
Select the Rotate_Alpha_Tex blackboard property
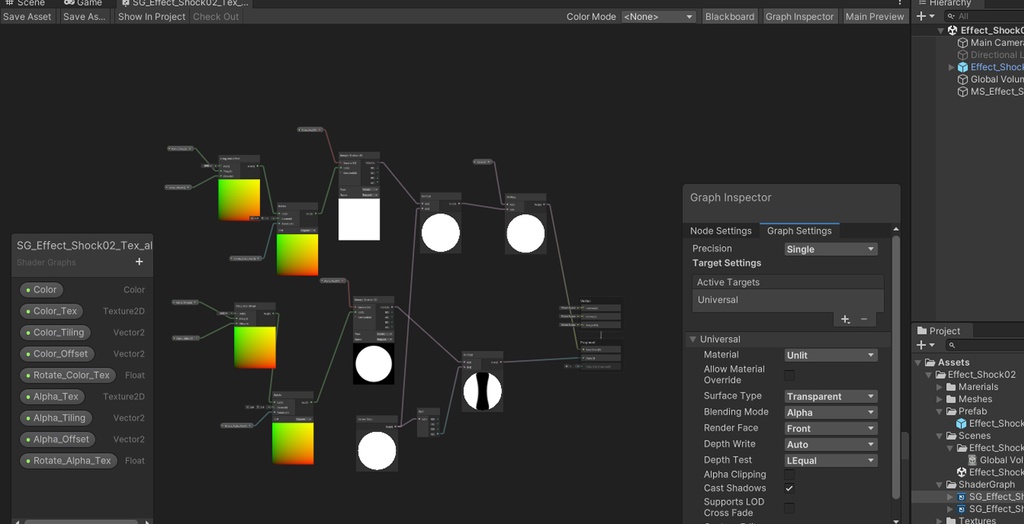click(69, 461)
